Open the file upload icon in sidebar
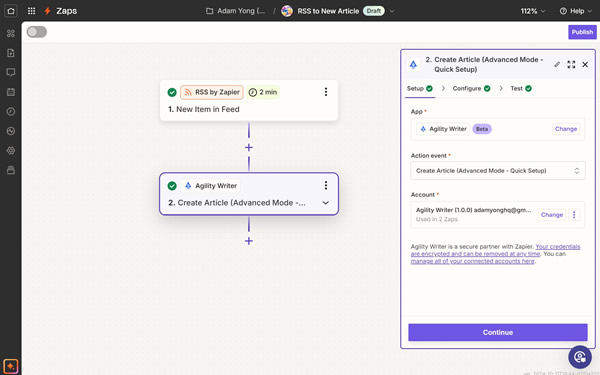Screen dimensions: 600x375 click(x=11, y=53)
